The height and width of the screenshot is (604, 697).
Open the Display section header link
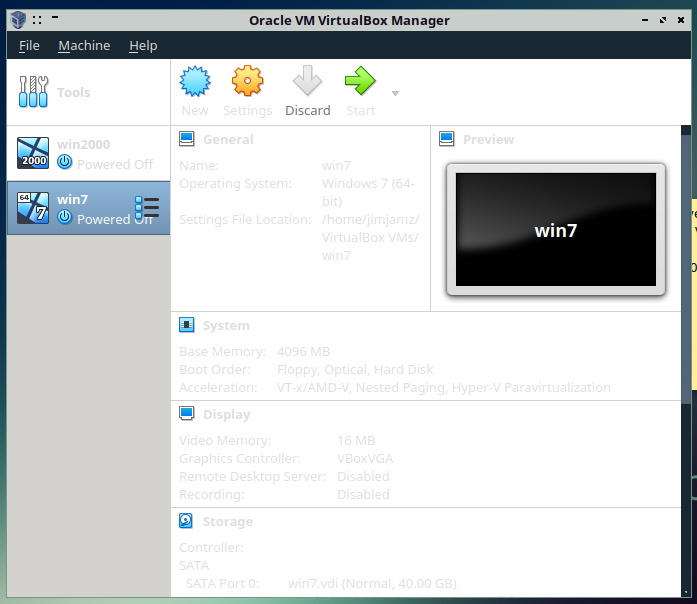point(227,415)
